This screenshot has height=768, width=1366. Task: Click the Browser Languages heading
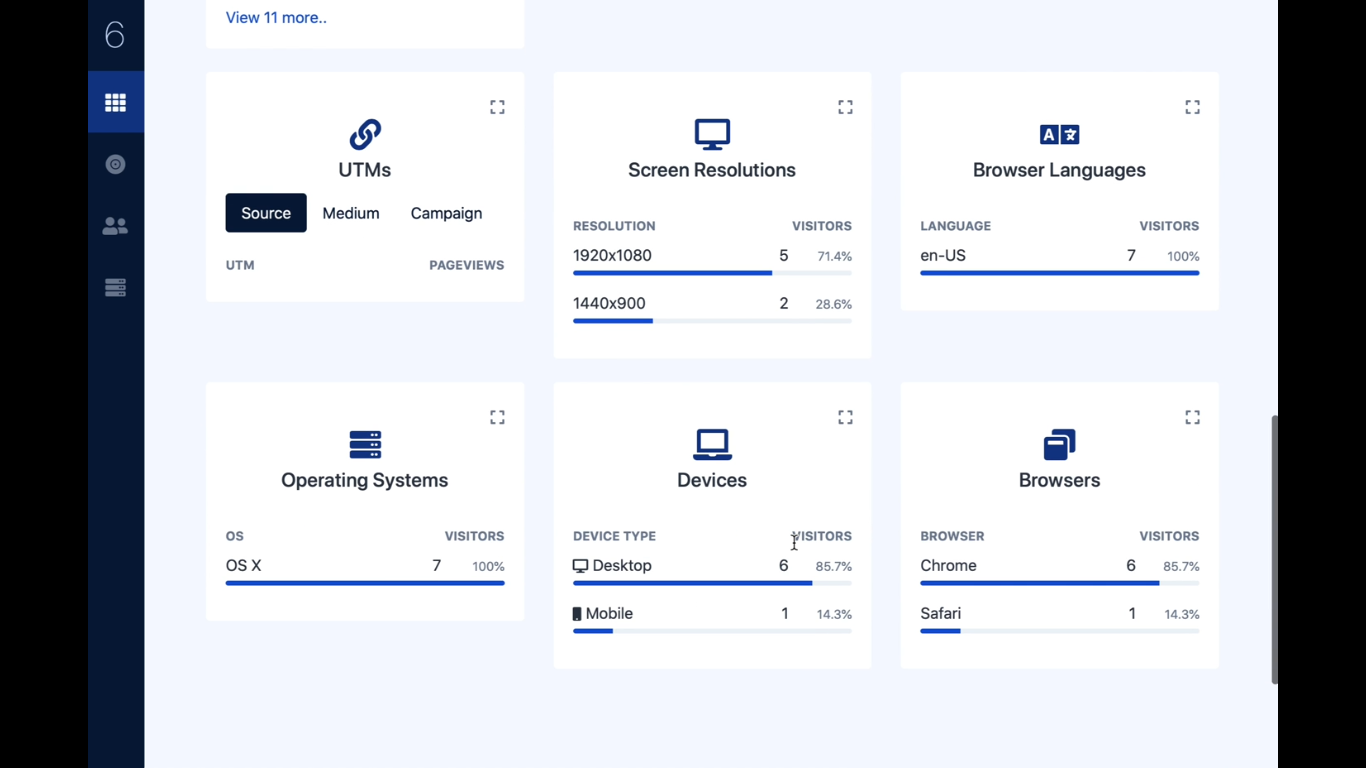coord(1059,170)
